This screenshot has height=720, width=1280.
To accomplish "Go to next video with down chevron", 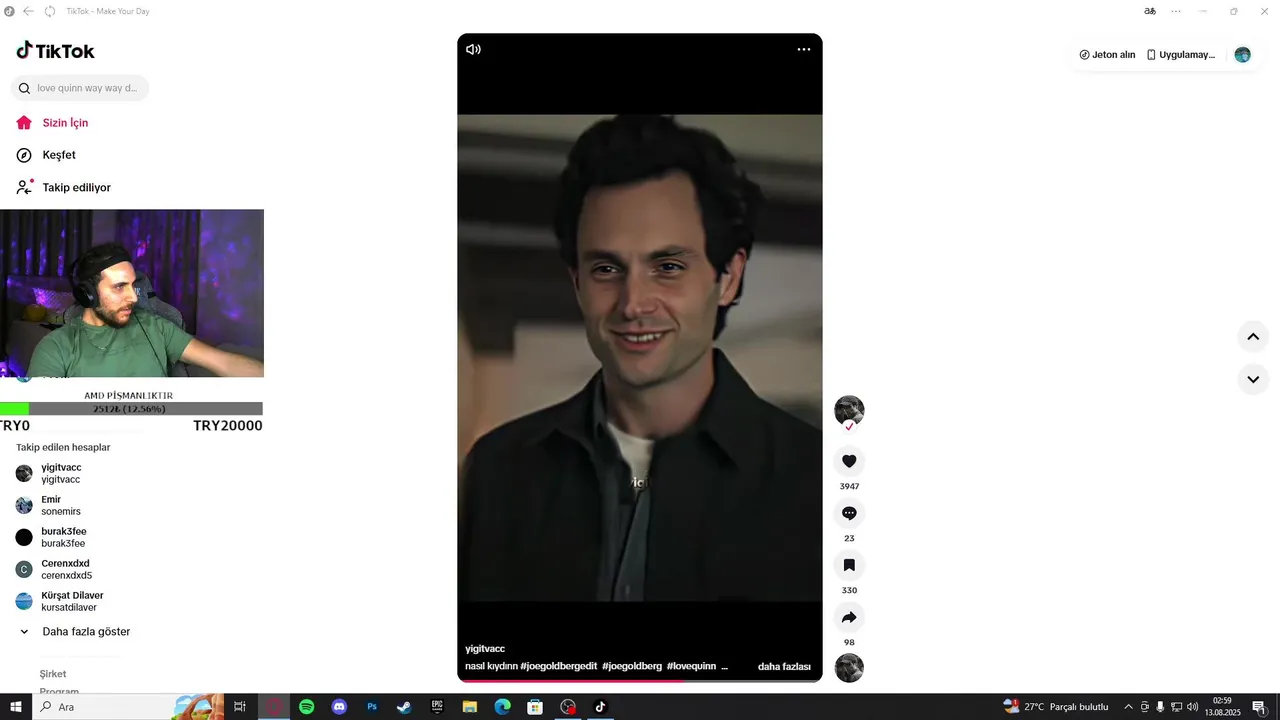I will [x=1253, y=380].
